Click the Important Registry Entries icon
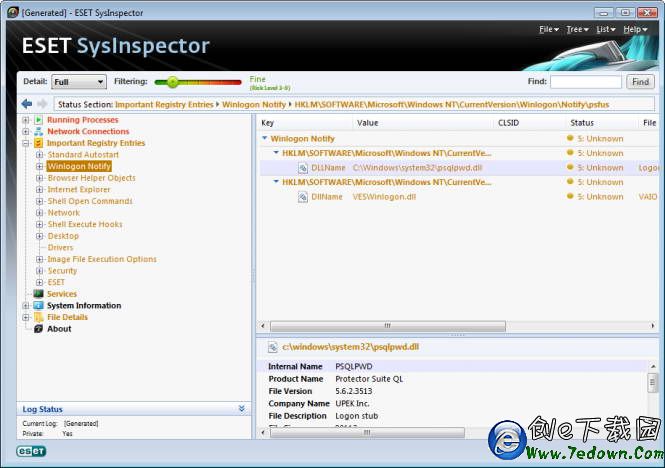Image resolution: width=665 pixels, height=468 pixels. [39, 143]
